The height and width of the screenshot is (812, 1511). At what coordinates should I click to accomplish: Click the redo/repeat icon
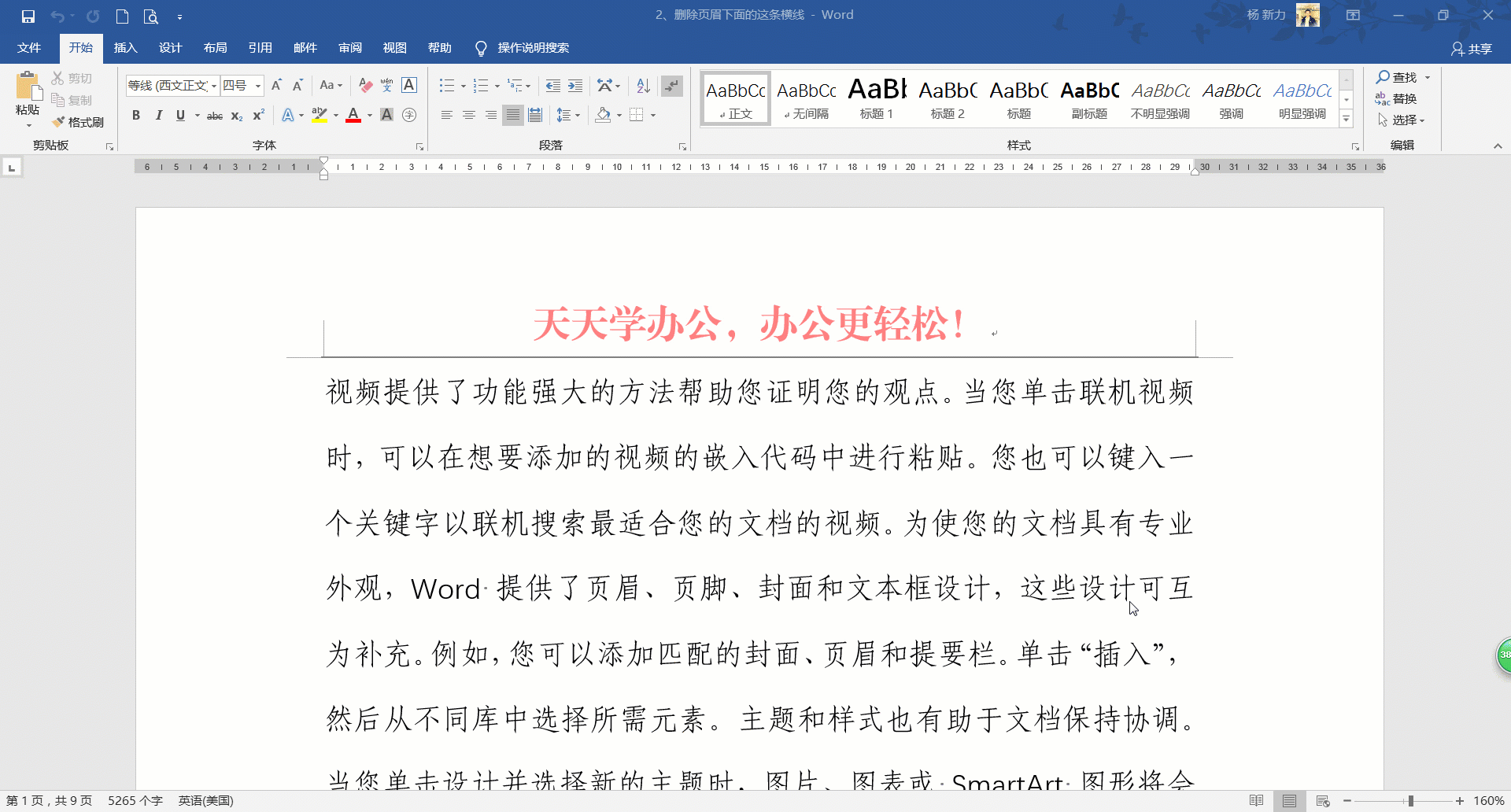pyautogui.click(x=93, y=16)
